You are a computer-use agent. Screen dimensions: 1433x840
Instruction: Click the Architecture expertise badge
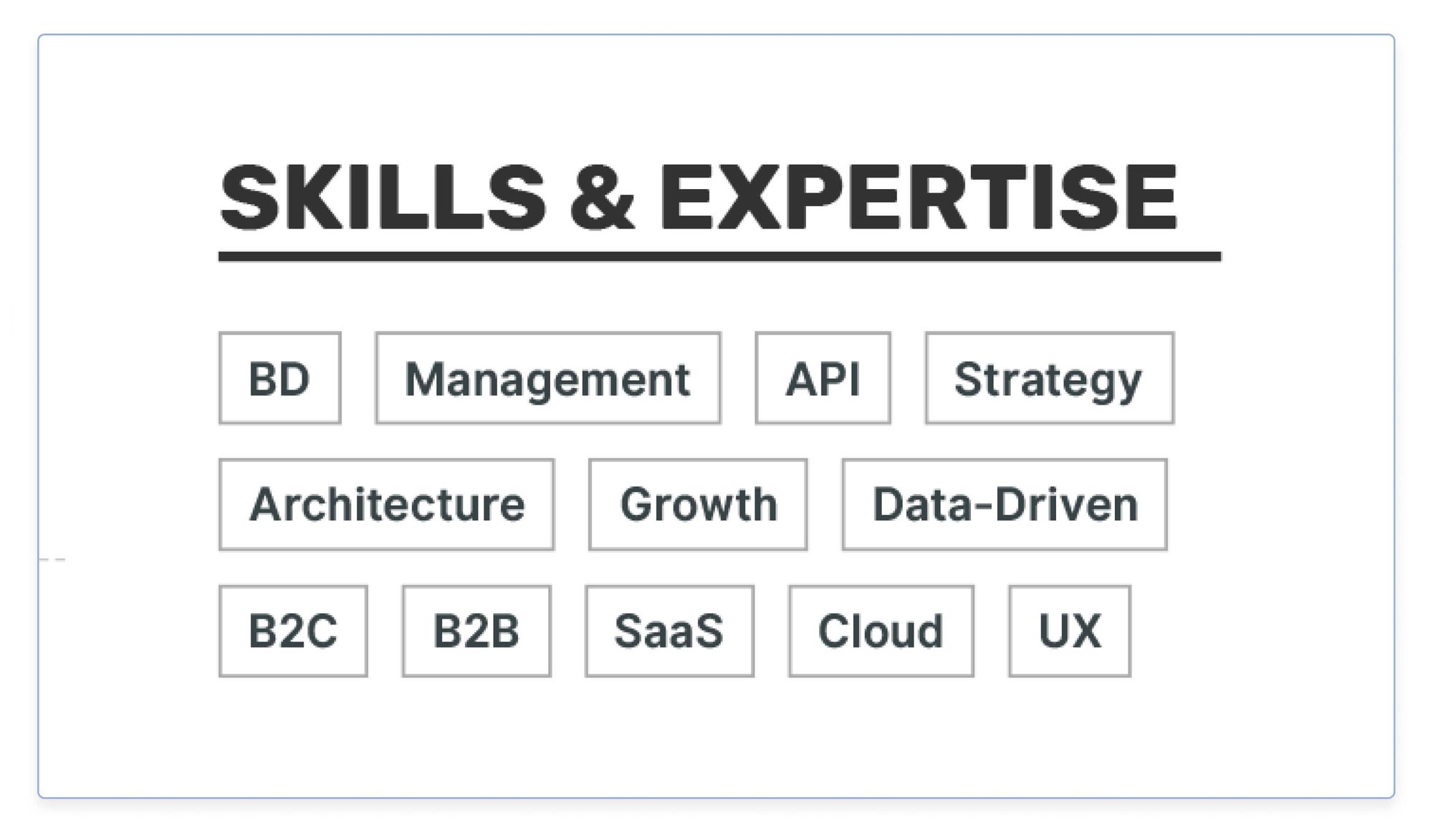pos(385,503)
